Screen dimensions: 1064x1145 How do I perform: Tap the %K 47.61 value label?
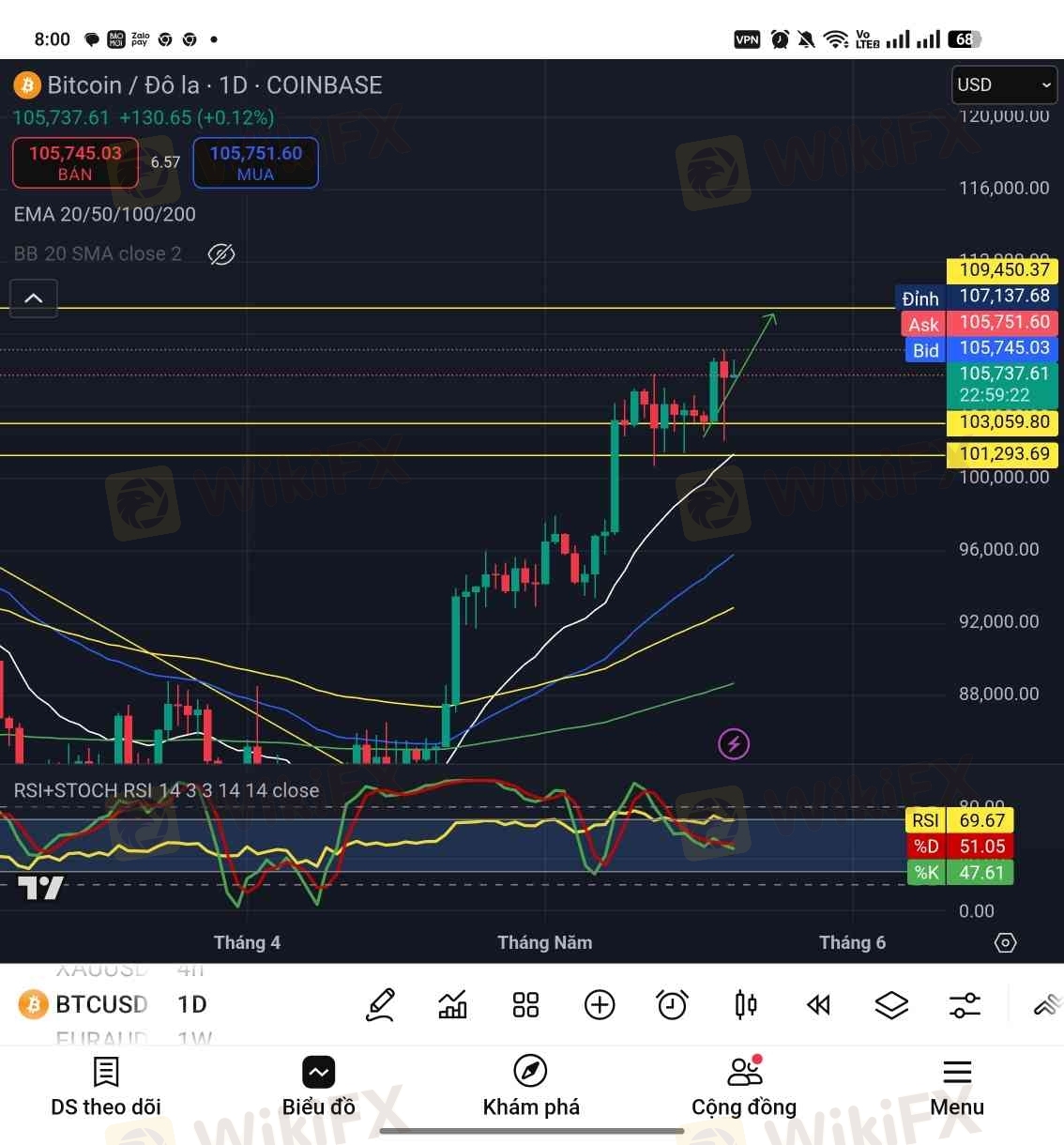pos(959,873)
